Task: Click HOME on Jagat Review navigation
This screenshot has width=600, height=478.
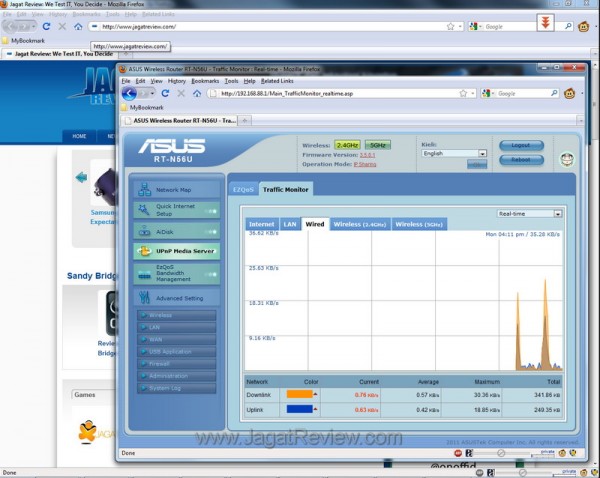Action: coord(79,136)
